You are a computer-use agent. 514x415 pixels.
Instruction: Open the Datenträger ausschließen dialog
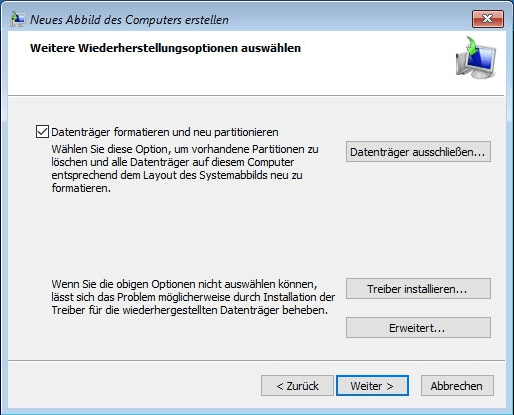[418, 152]
